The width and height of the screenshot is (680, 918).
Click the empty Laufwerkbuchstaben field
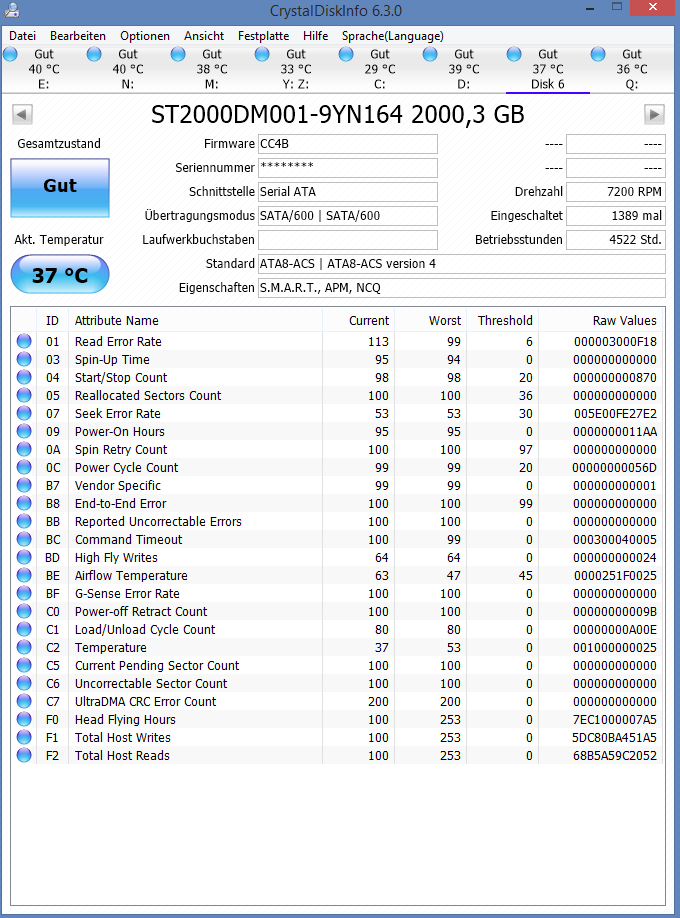[348, 239]
